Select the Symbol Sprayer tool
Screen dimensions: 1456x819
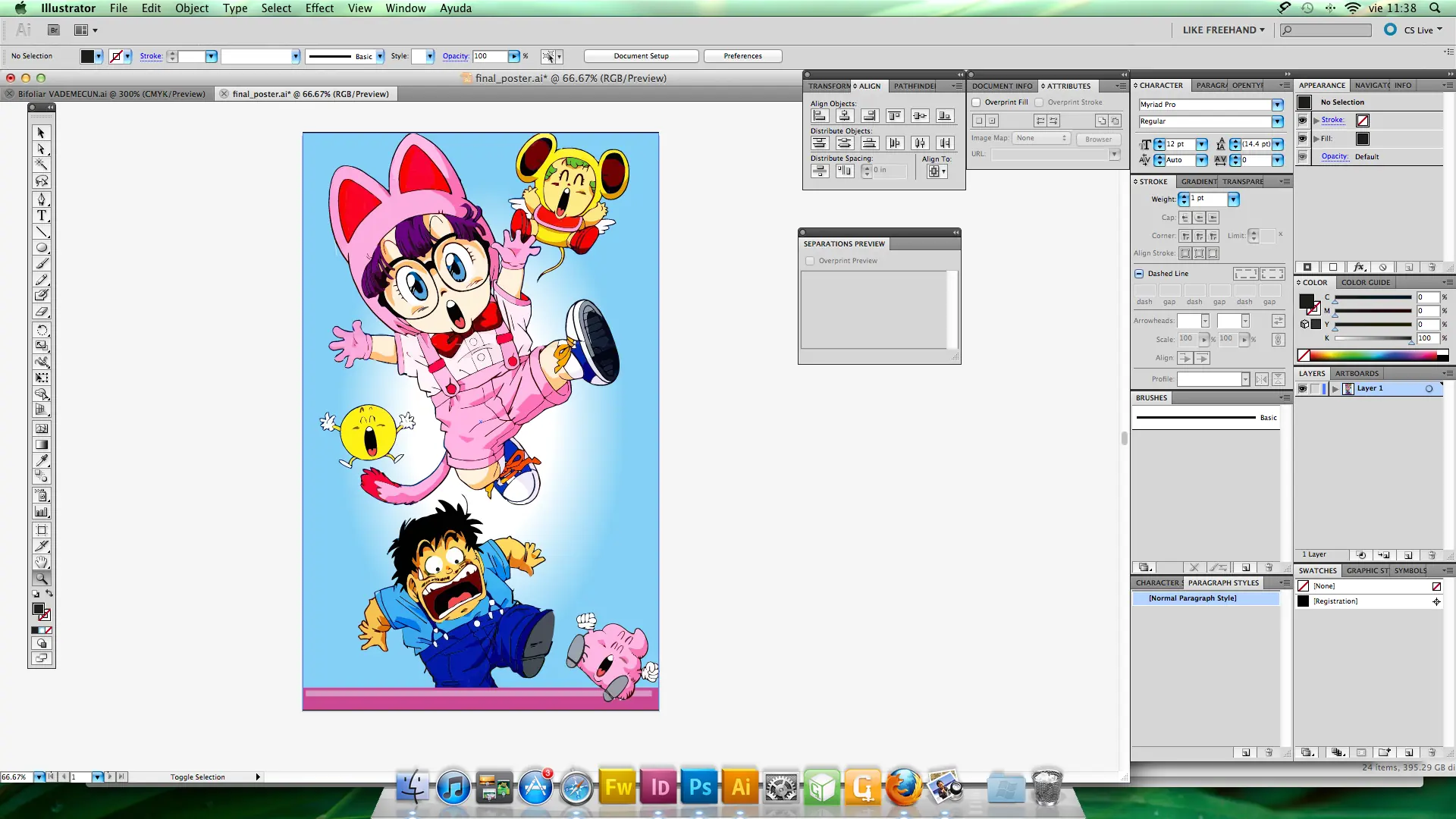pyautogui.click(x=41, y=495)
